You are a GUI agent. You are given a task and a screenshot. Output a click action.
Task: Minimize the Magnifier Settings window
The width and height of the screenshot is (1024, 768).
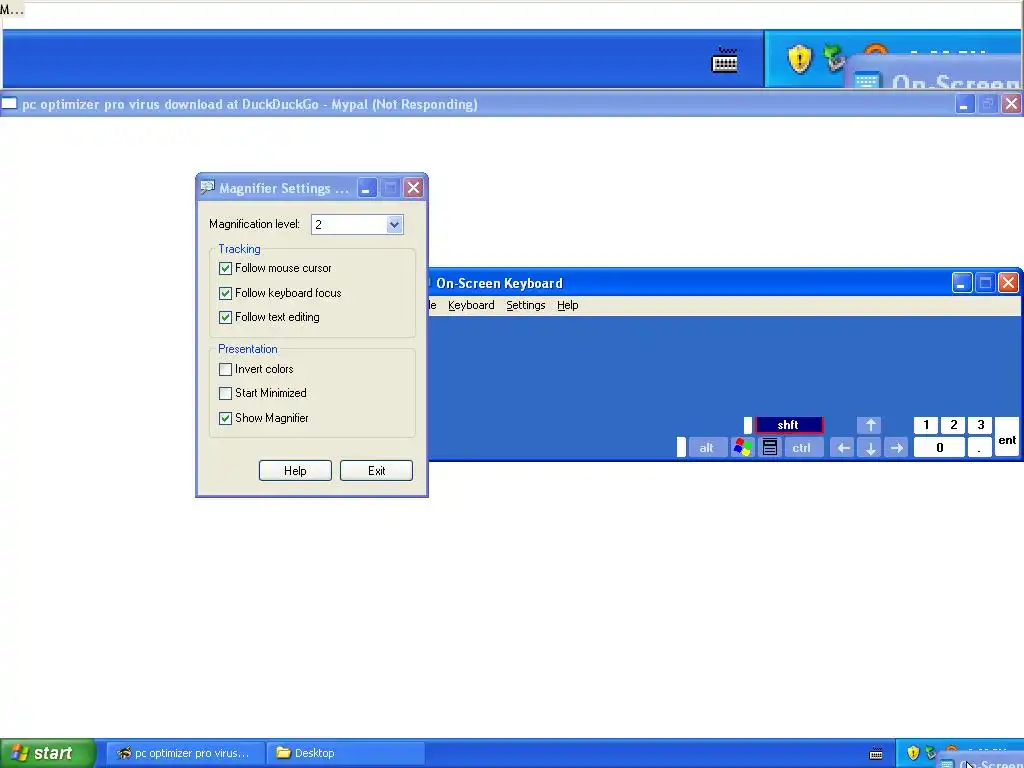tap(367, 188)
